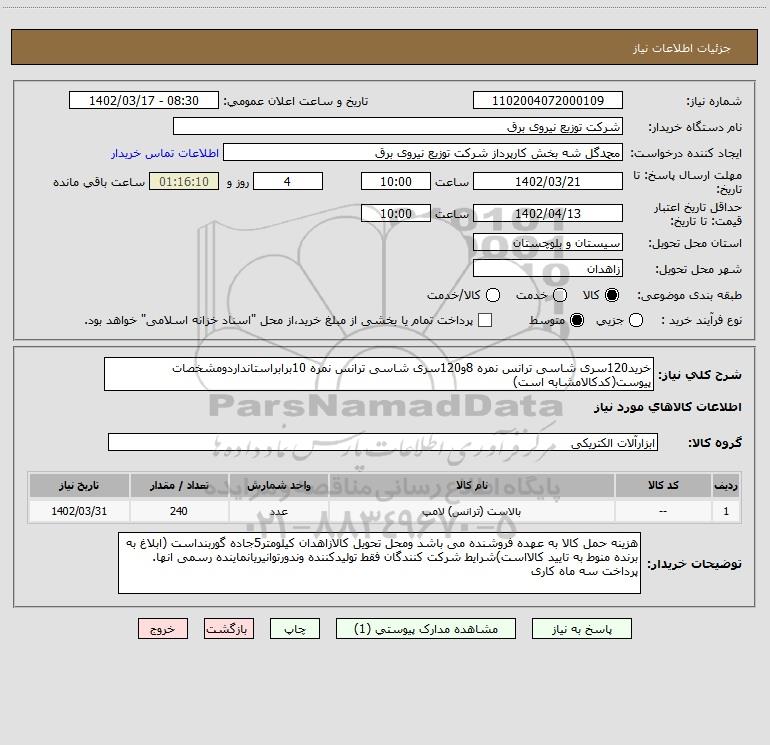Click the توضیحات خریدار notes text area
This screenshot has height=745, width=770.
(x=379, y=563)
